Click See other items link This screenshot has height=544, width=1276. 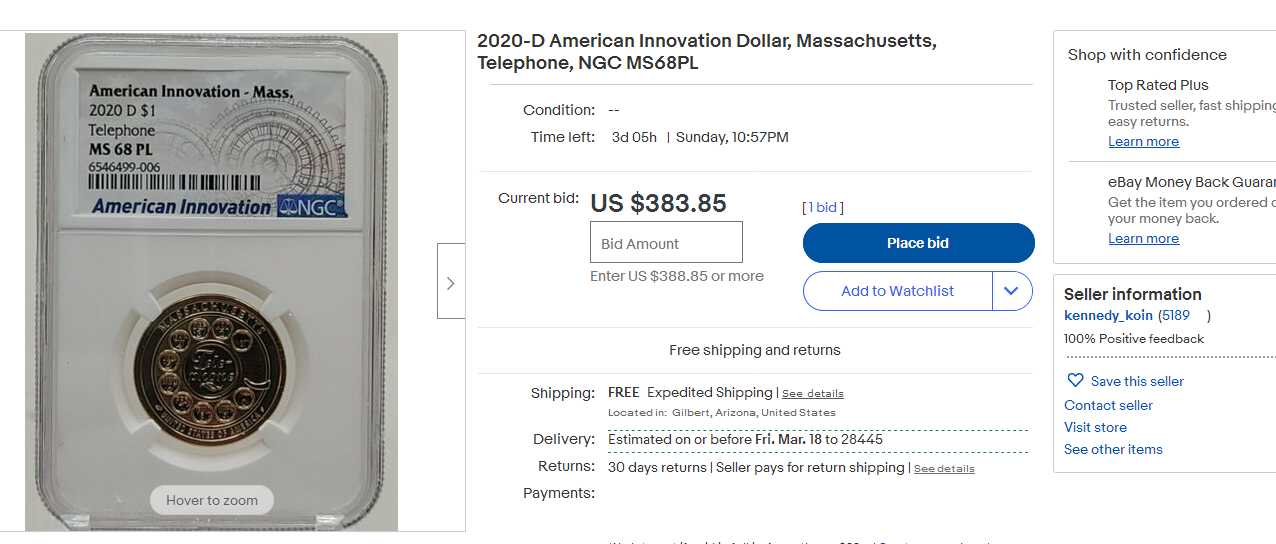[1113, 449]
